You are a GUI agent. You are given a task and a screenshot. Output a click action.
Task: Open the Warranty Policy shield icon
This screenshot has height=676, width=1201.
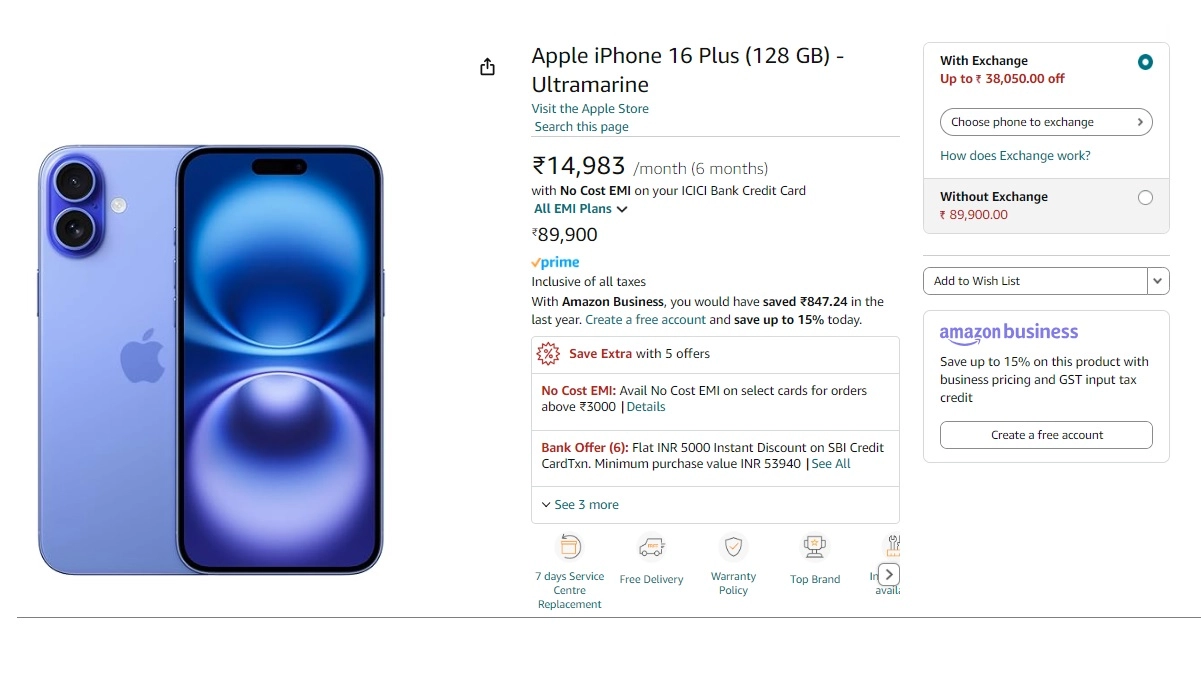click(733, 548)
